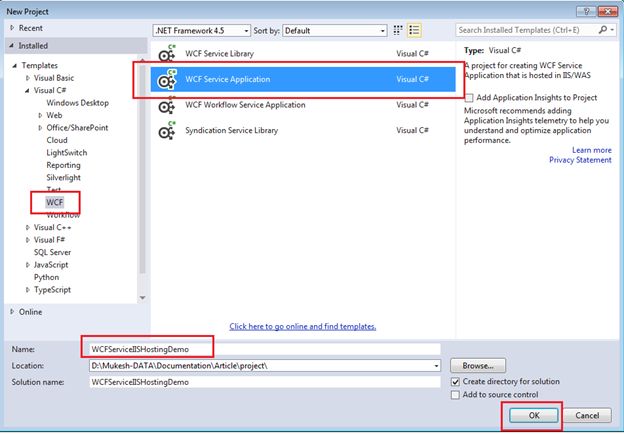Click the Search Installed Templates field

526,30
